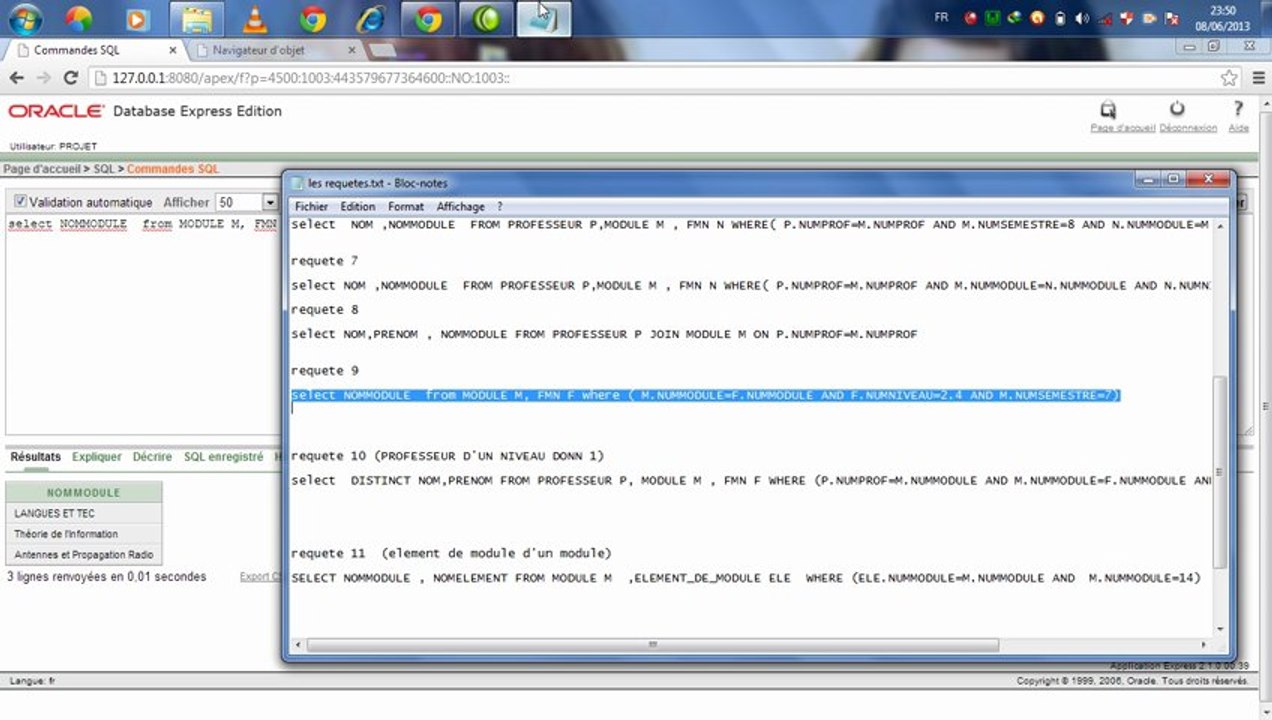
Task: Click the highlighted select NOMMODULE line in Notepad
Action: pos(706,396)
